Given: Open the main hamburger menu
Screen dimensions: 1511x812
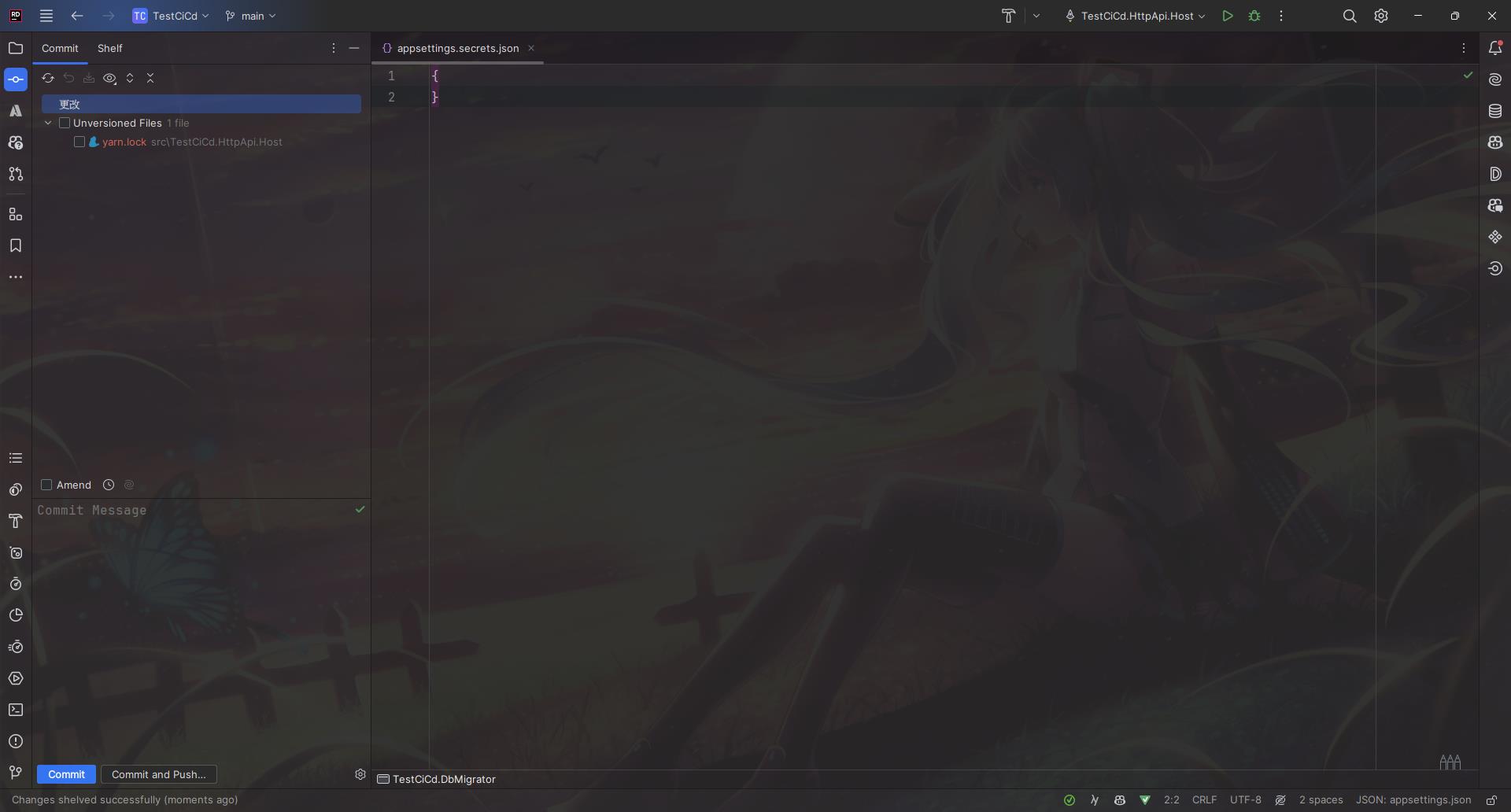Looking at the screenshot, I should tap(46, 16).
